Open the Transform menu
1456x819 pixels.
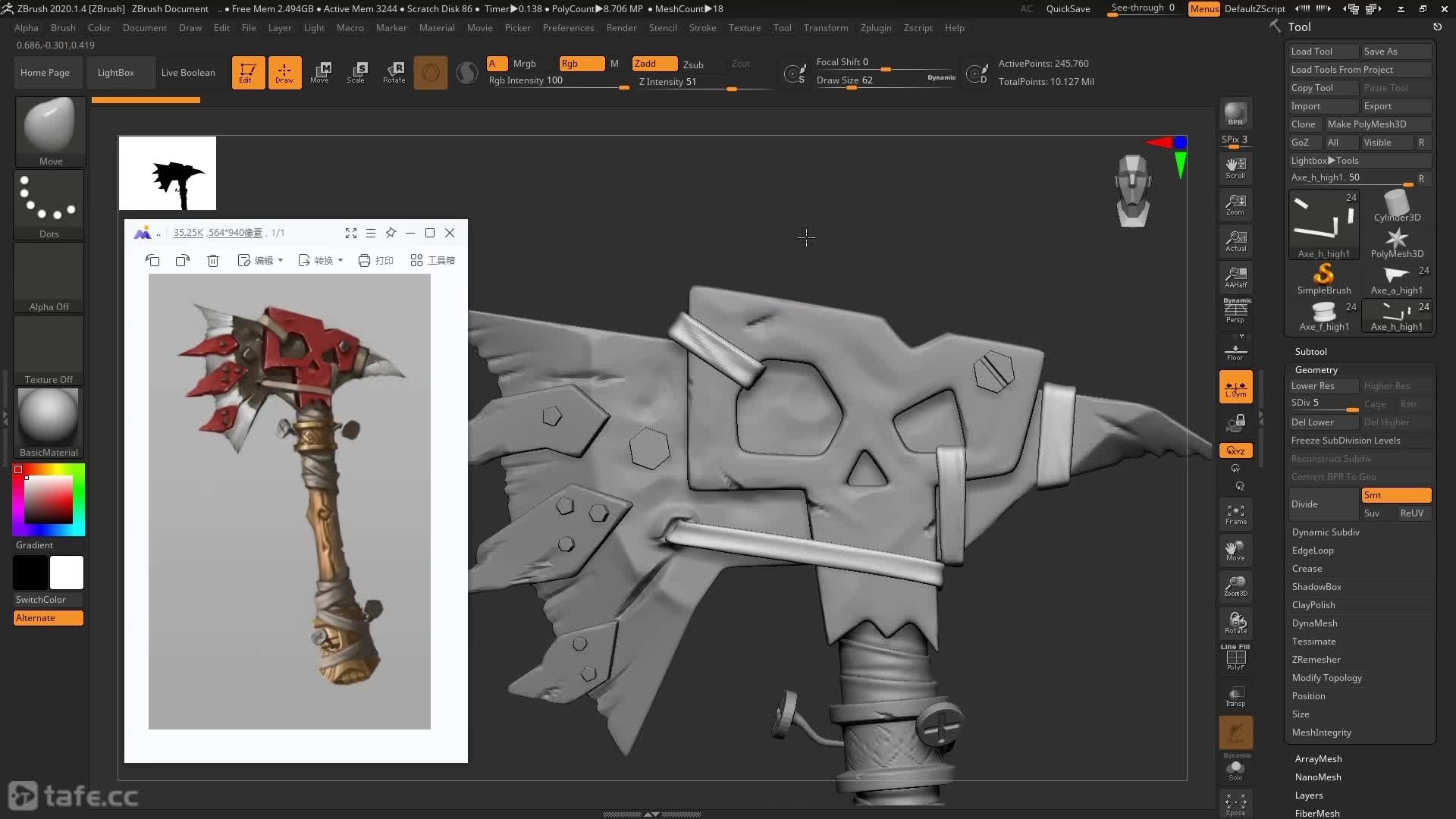tap(826, 28)
